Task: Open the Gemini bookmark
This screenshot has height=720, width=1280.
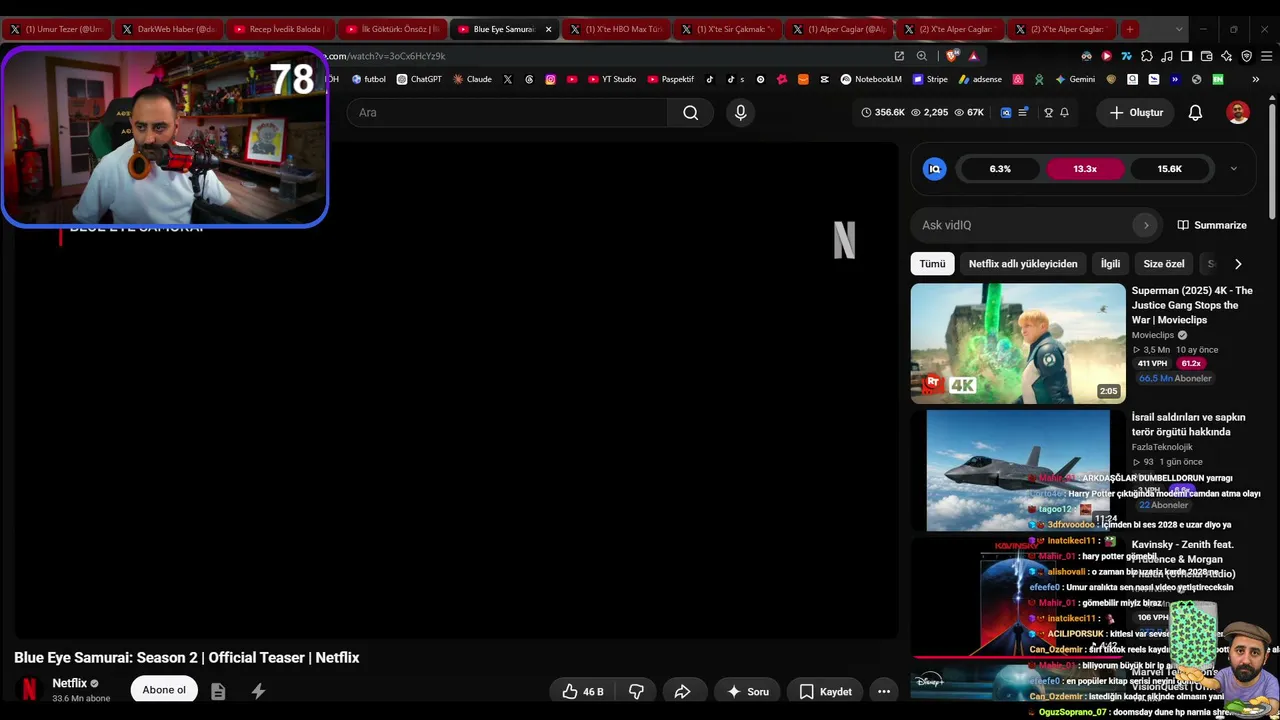Action: (x=1075, y=79)
